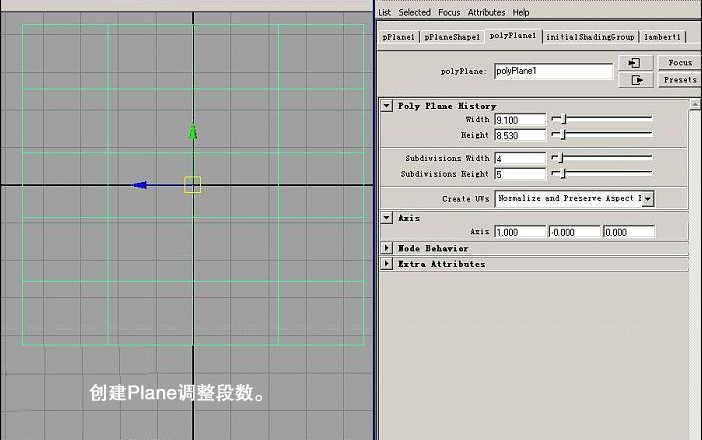Click the output connection icon button
This screenshot has width=702, height=440.
[635, 80]
